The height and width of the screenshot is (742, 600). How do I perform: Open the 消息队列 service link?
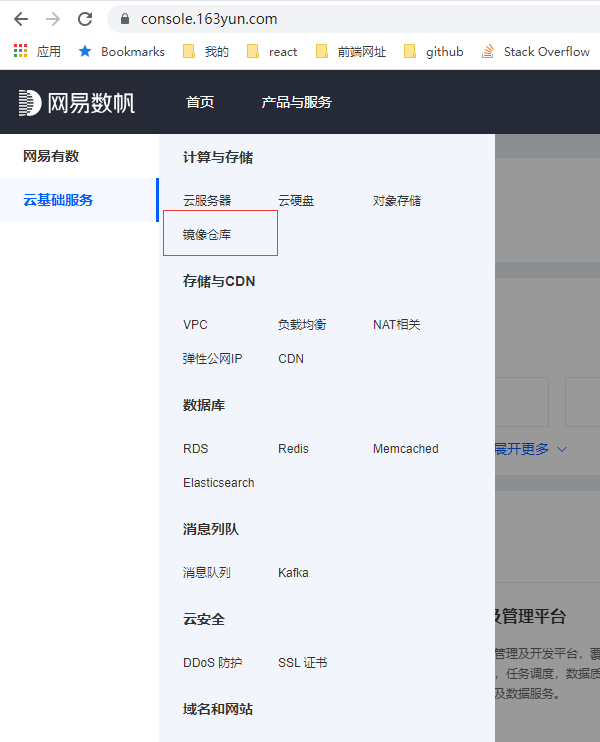207,573
